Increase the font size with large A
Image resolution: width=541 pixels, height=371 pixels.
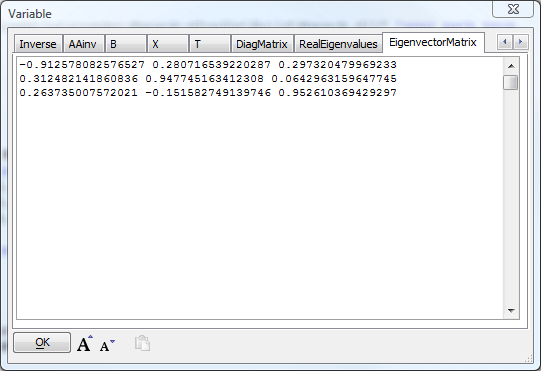85,343
